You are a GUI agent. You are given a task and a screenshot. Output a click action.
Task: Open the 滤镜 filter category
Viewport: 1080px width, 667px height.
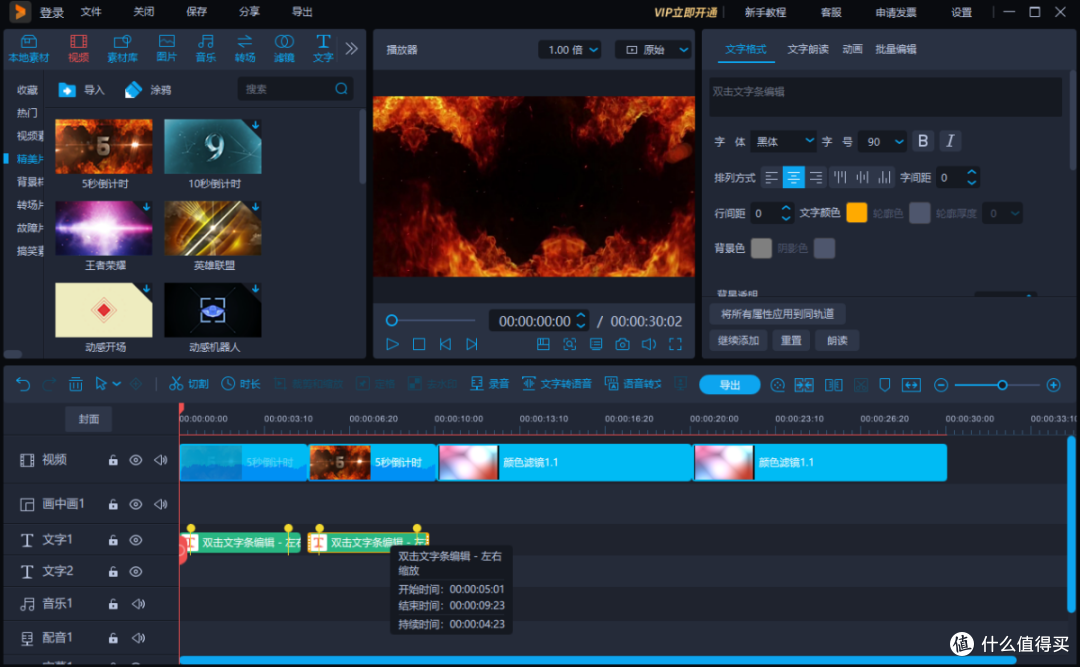[x=284, y=48]
